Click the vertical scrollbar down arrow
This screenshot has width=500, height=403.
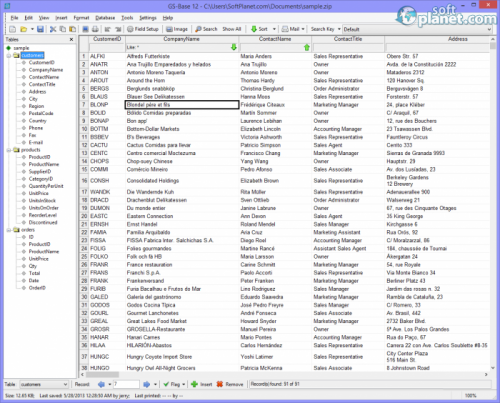493,368
